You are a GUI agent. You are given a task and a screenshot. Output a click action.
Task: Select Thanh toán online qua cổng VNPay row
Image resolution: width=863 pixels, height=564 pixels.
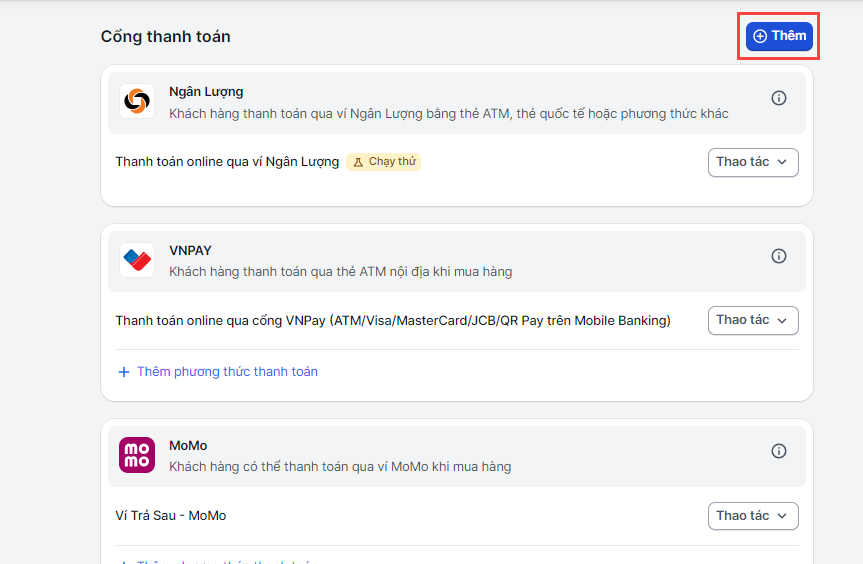click(x=392, y=321)
